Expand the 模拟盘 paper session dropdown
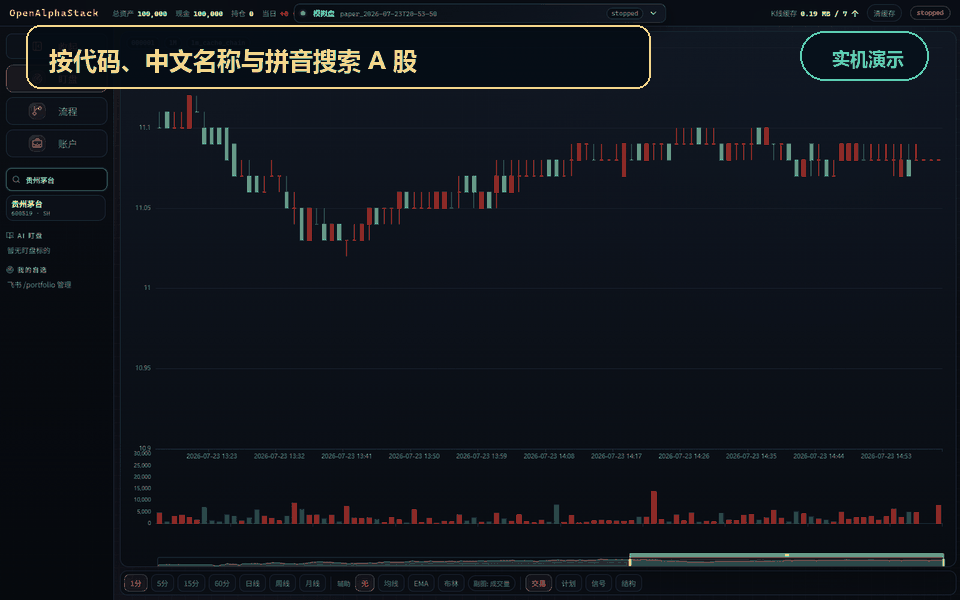Viewport: 960px width, 600px height. coord(479,13)
